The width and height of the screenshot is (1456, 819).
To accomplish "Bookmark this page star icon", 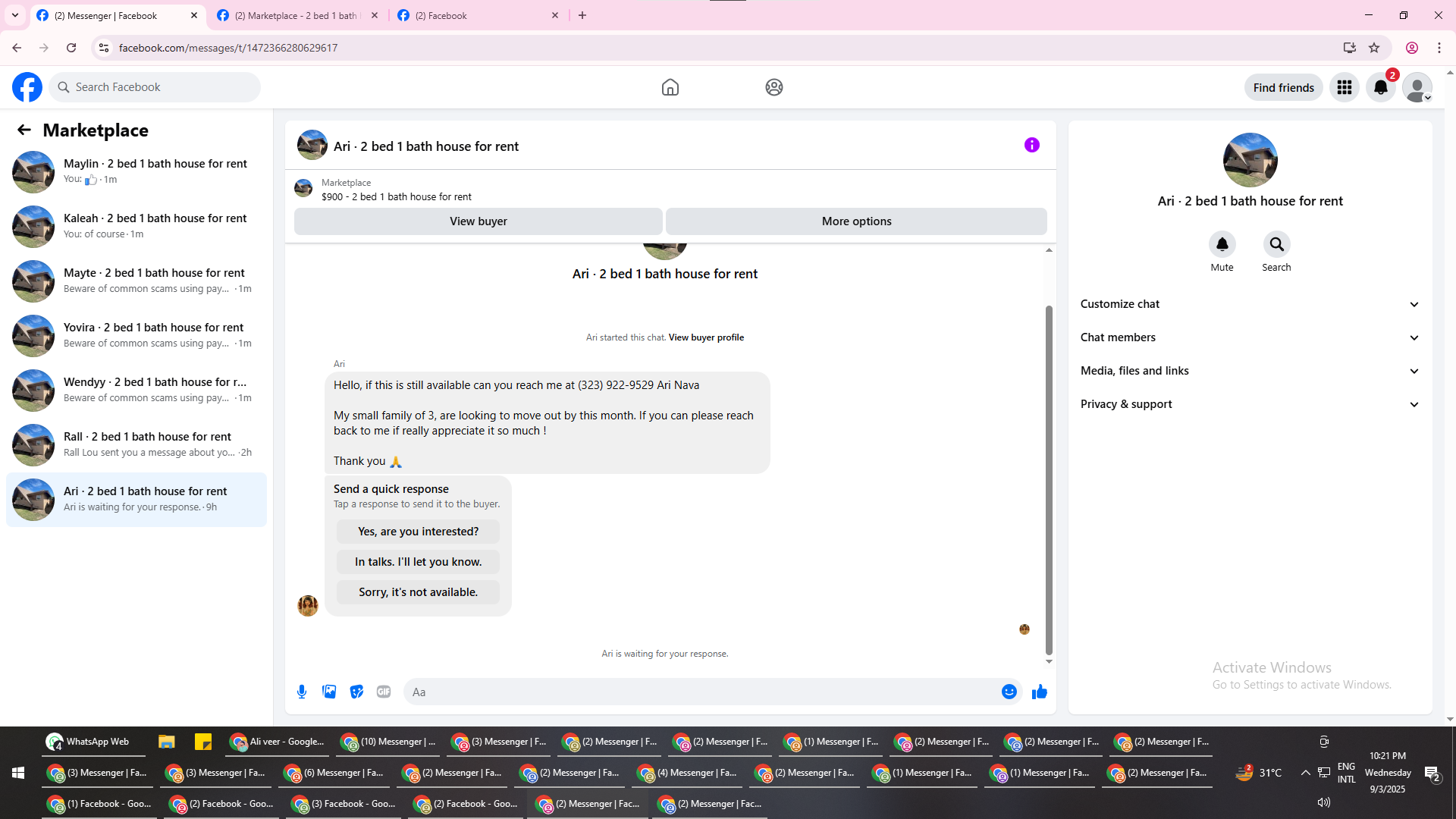I will click(x=1374, y=48).
